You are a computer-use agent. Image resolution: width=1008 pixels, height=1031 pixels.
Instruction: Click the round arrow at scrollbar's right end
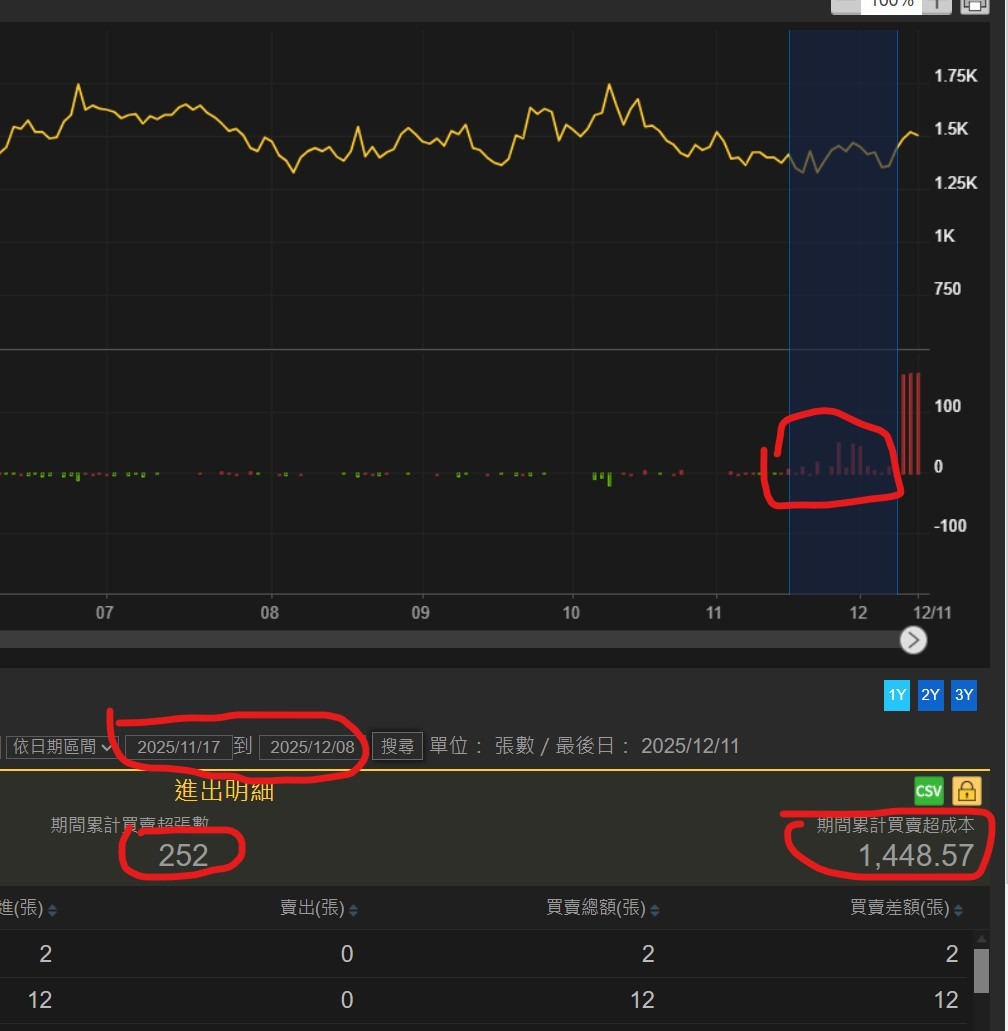click(913, 640)
